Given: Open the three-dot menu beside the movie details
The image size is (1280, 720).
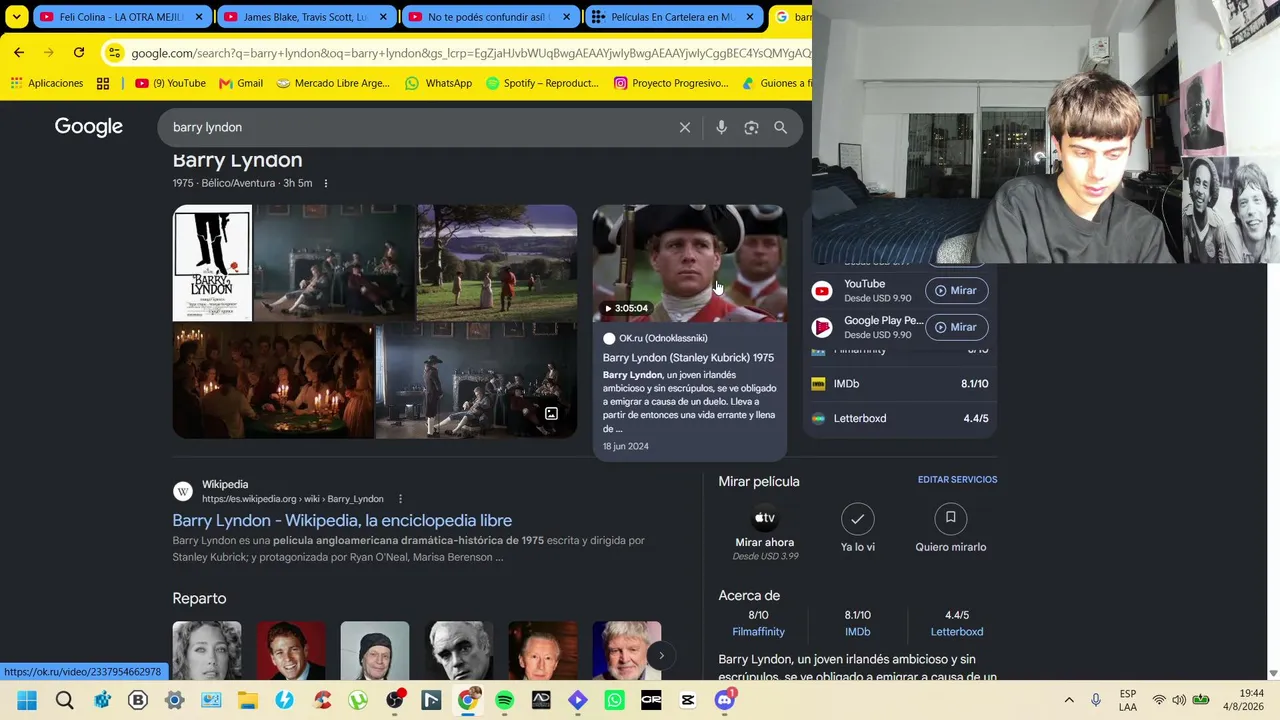Looking at the screenshot, I should 325,184.
